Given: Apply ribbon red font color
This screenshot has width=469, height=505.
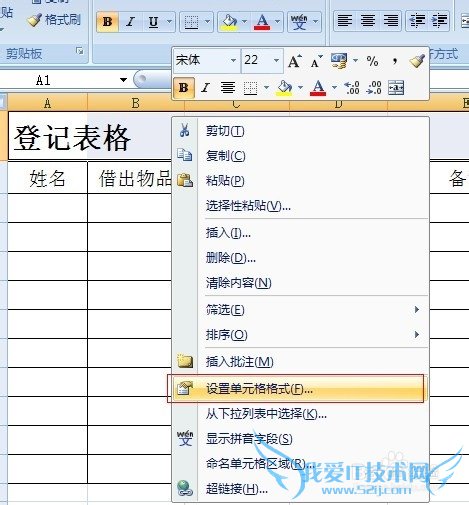Looking at the screenshot, I should [x=262, y=22].
